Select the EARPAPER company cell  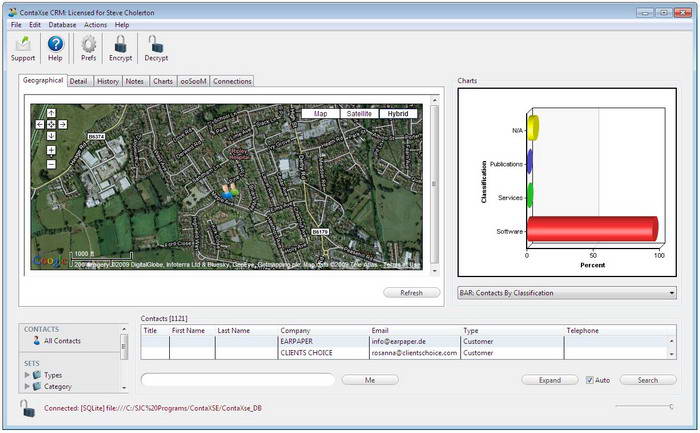(324, 341)
